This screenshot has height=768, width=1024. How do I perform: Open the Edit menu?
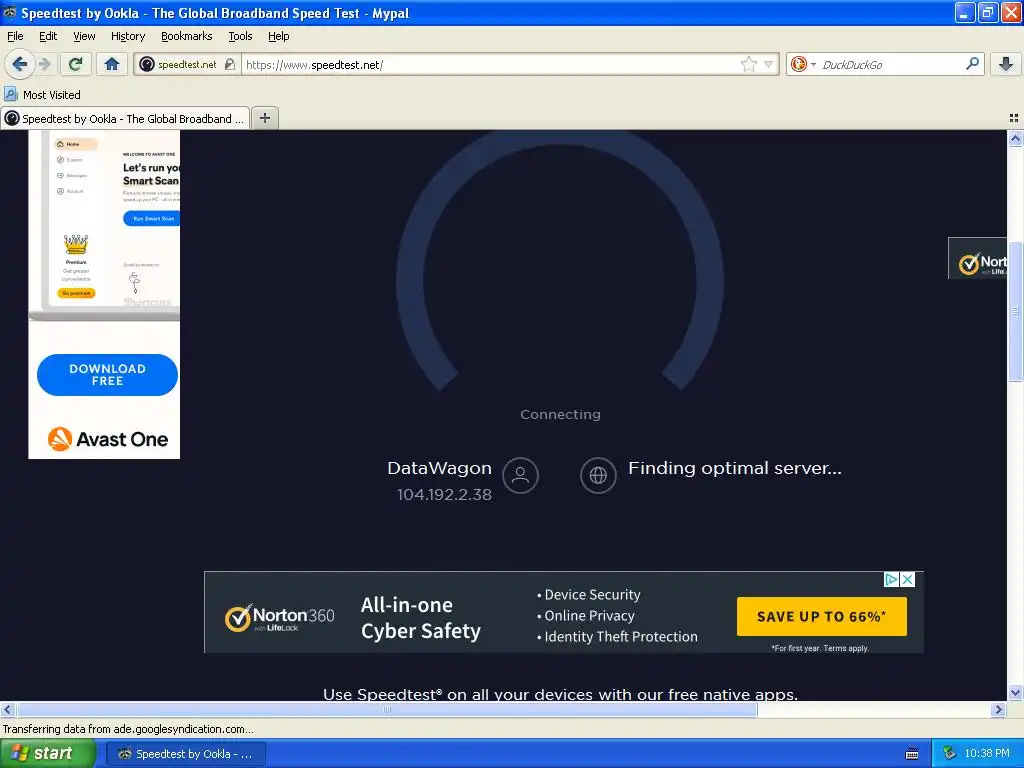[48, 36]
